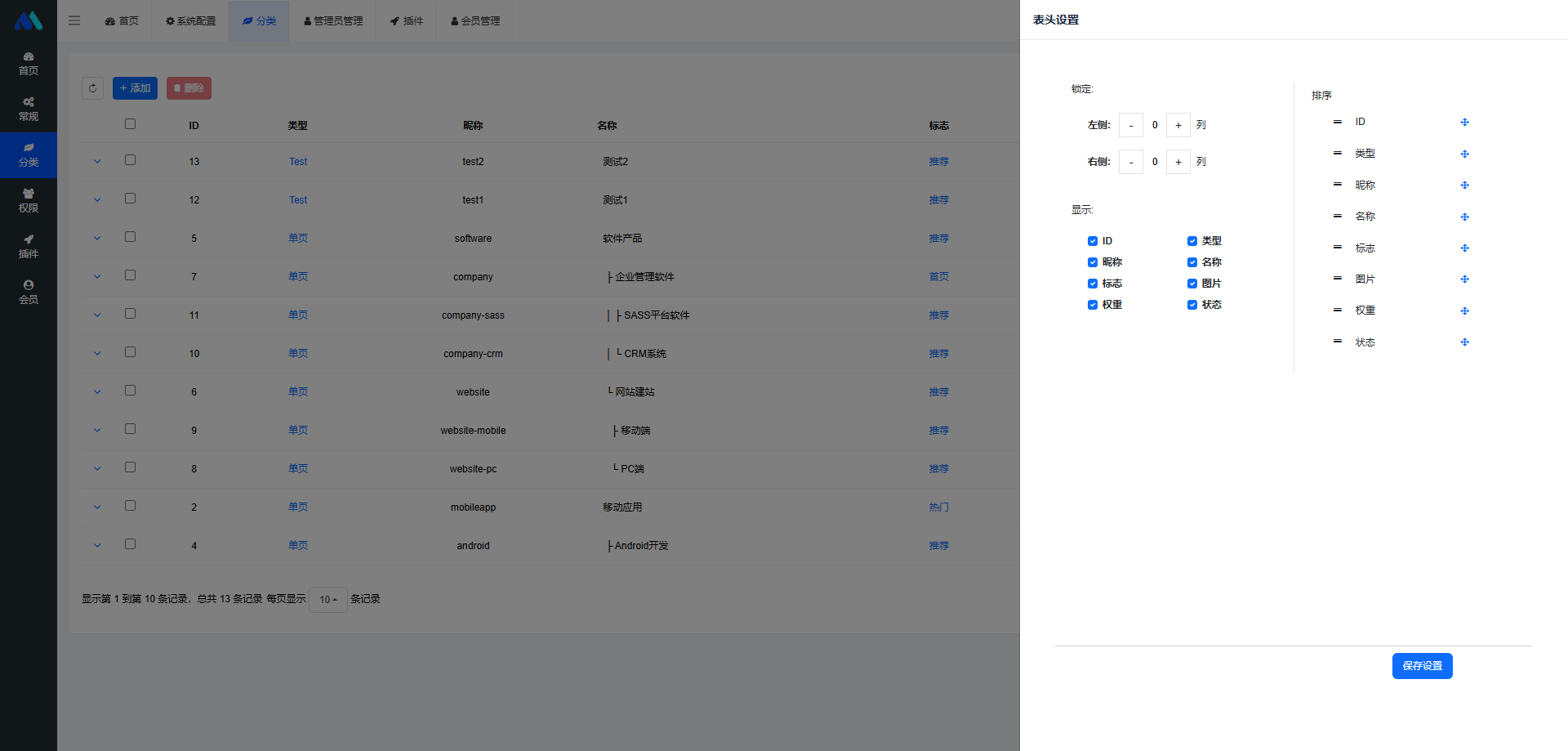
Task: Expand the mobileapp row chevron
Action: click(x=97, y=507)
